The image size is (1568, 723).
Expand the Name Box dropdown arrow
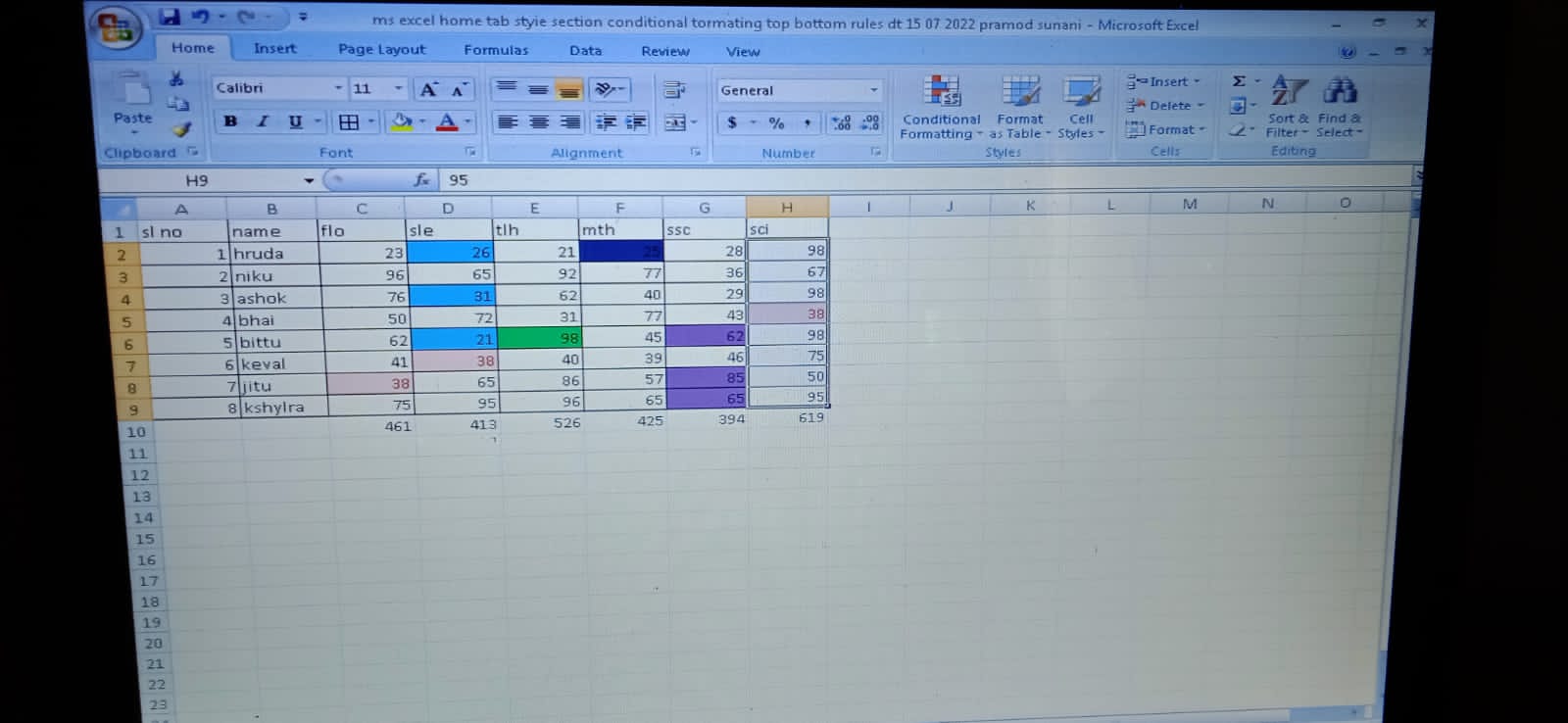point(309,180)
